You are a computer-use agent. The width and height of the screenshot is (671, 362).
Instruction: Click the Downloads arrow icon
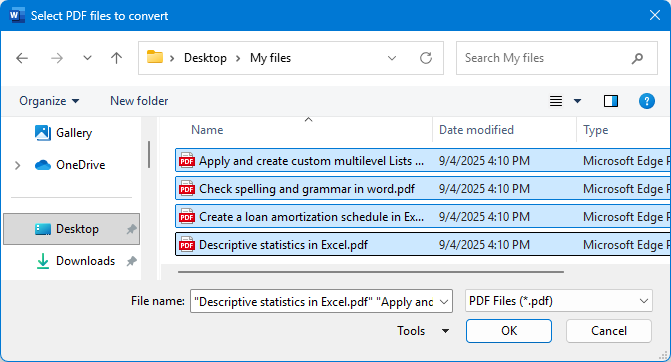43,261
